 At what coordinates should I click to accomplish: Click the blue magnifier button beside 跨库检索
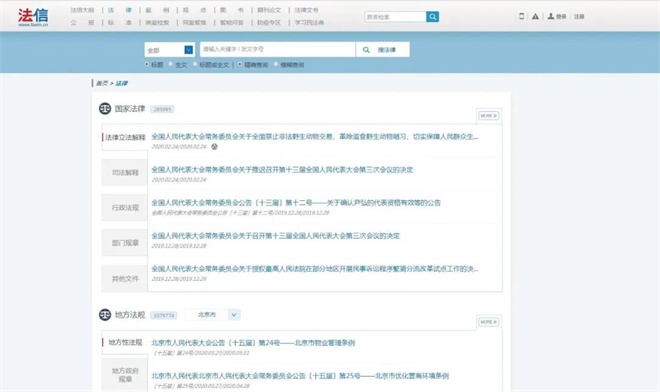point(432,16)
